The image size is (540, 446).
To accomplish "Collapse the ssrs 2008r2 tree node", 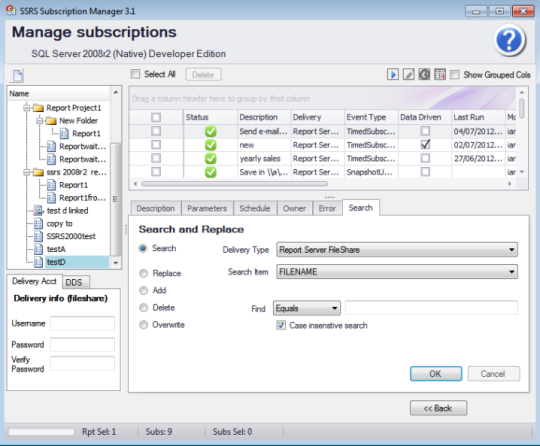I will click(x=27, y=172).
